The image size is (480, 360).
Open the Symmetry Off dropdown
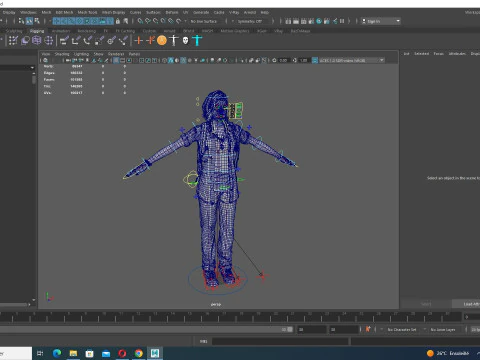[252, 21]
